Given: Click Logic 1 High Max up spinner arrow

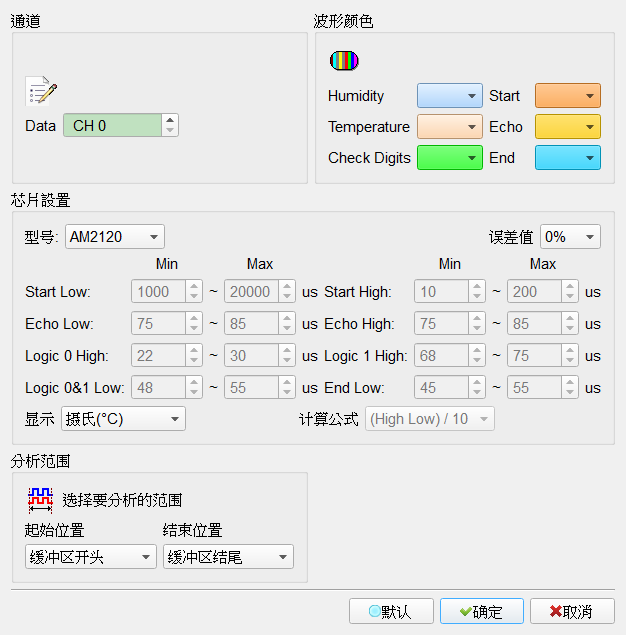Looking at the screenshot, I should pos(570,350).
